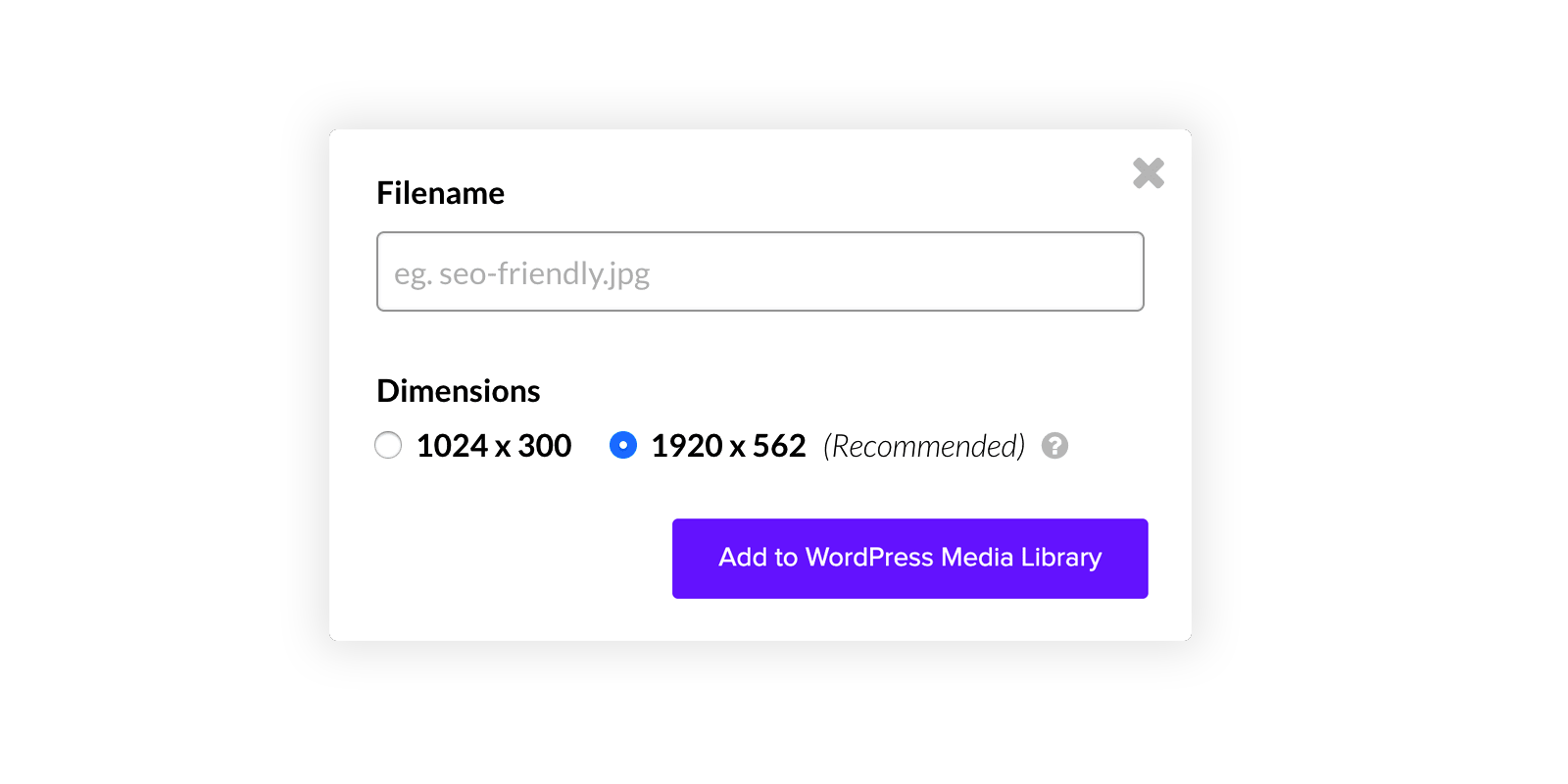This screenshot has height=784, width=1568.
Task: Open the tooltip beside Recommended dimension
Action: [1054, 446]
